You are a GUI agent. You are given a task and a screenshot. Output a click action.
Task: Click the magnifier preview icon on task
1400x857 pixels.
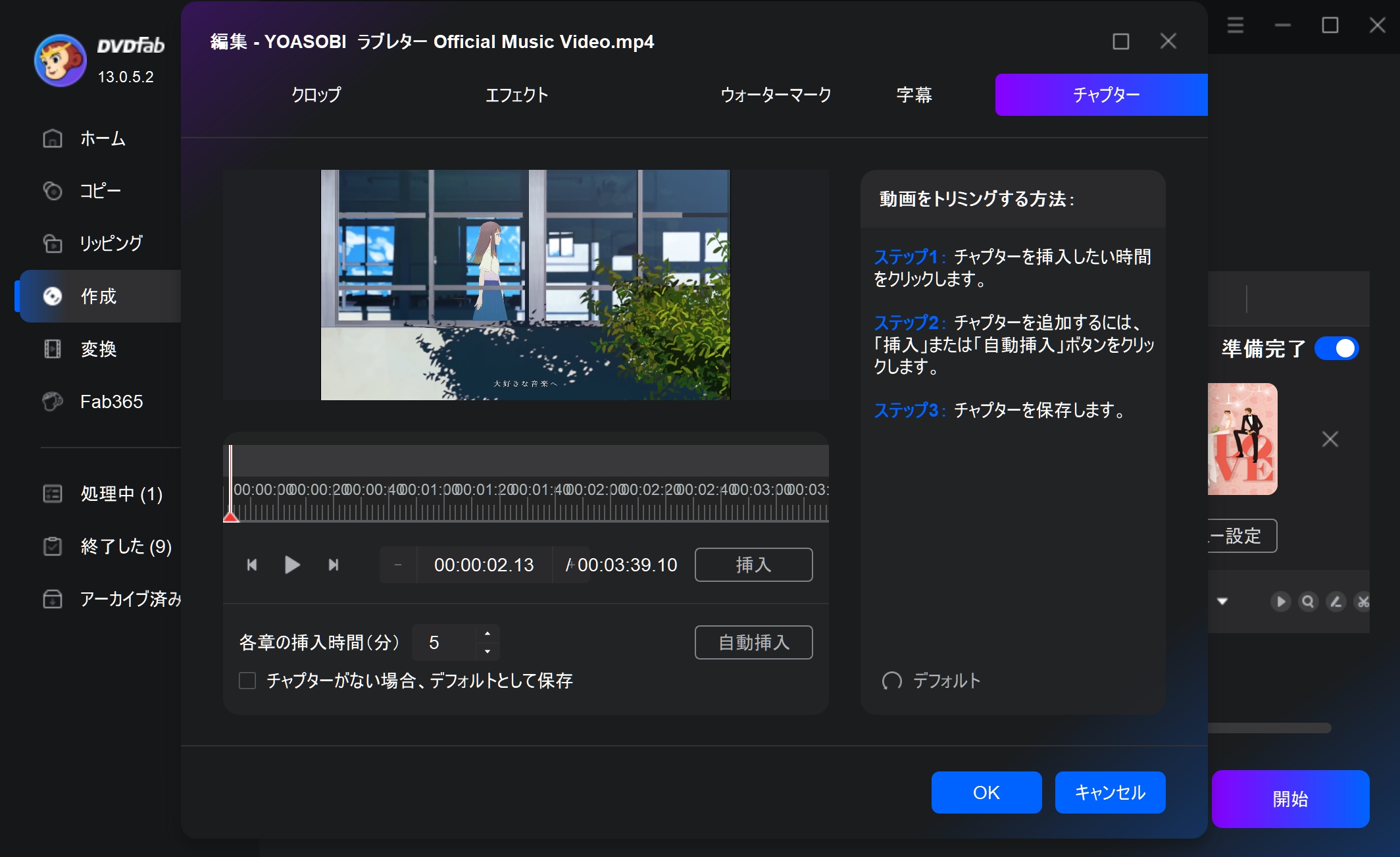pos(1308,601)
